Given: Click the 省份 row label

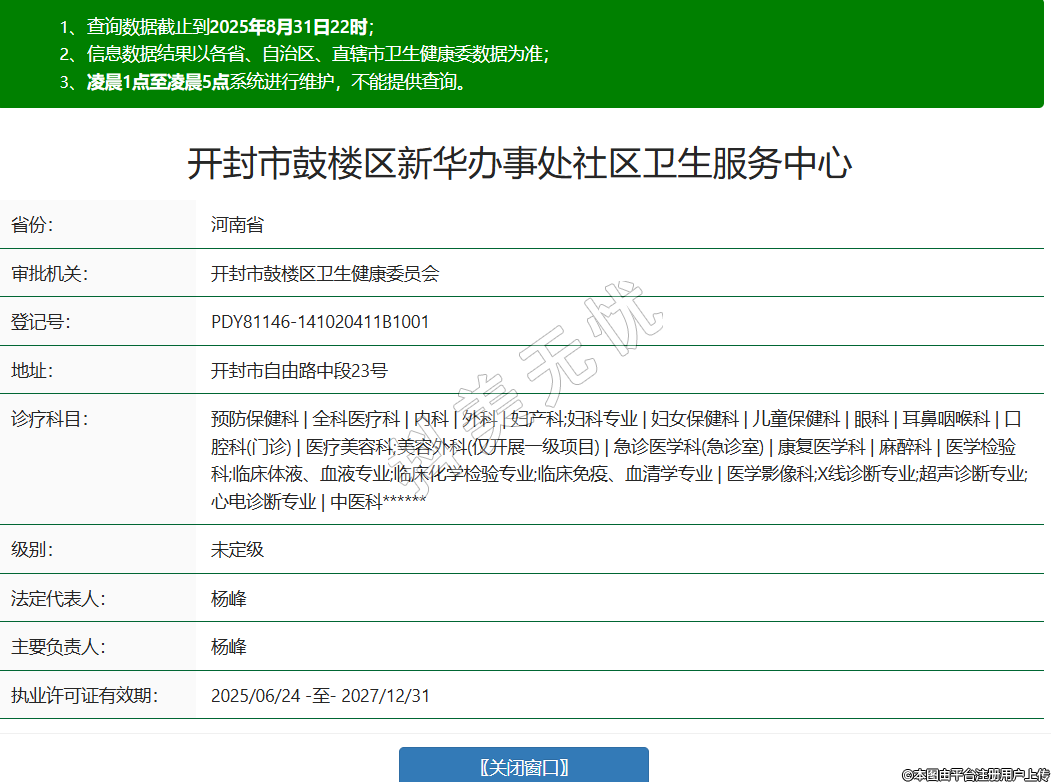Looking at the screenshot, I should coord(32,225).
